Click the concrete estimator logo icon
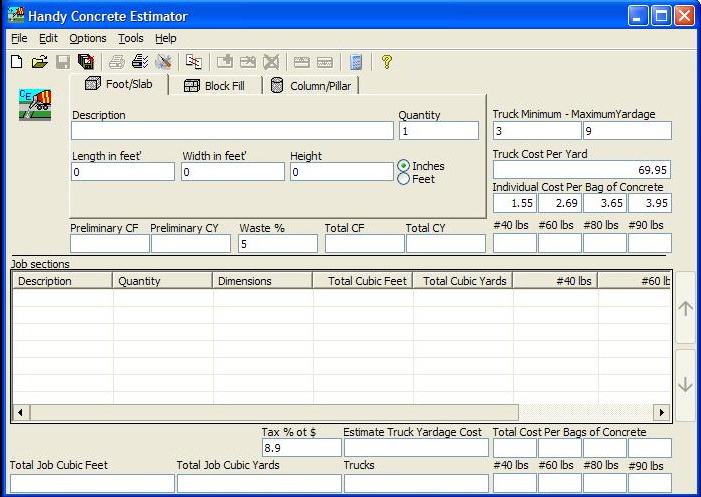Screen dimensions: 701x497 [x=35, y=105]
